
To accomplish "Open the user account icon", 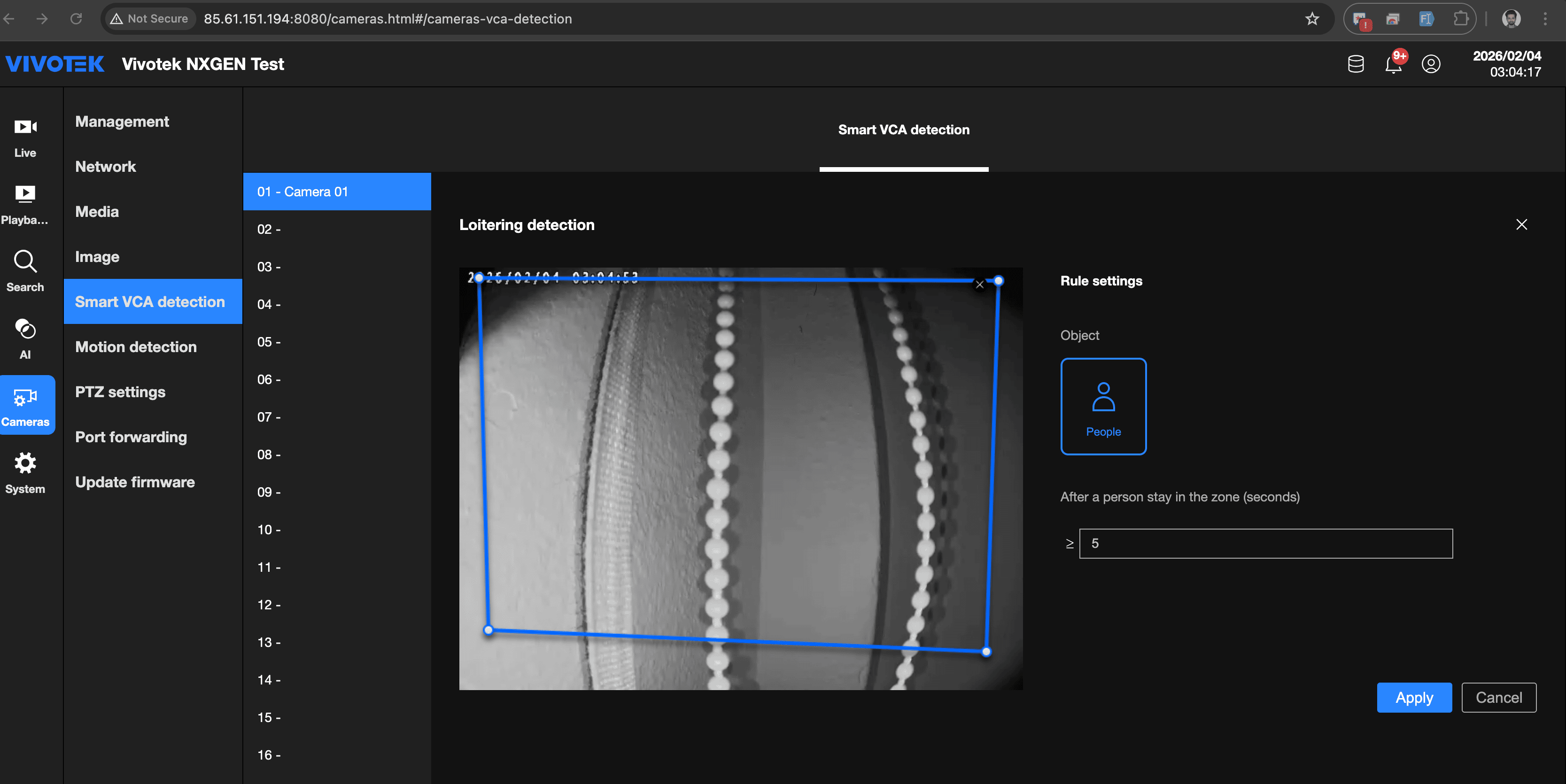I will pyautogui.click(x=1431, y=64).
